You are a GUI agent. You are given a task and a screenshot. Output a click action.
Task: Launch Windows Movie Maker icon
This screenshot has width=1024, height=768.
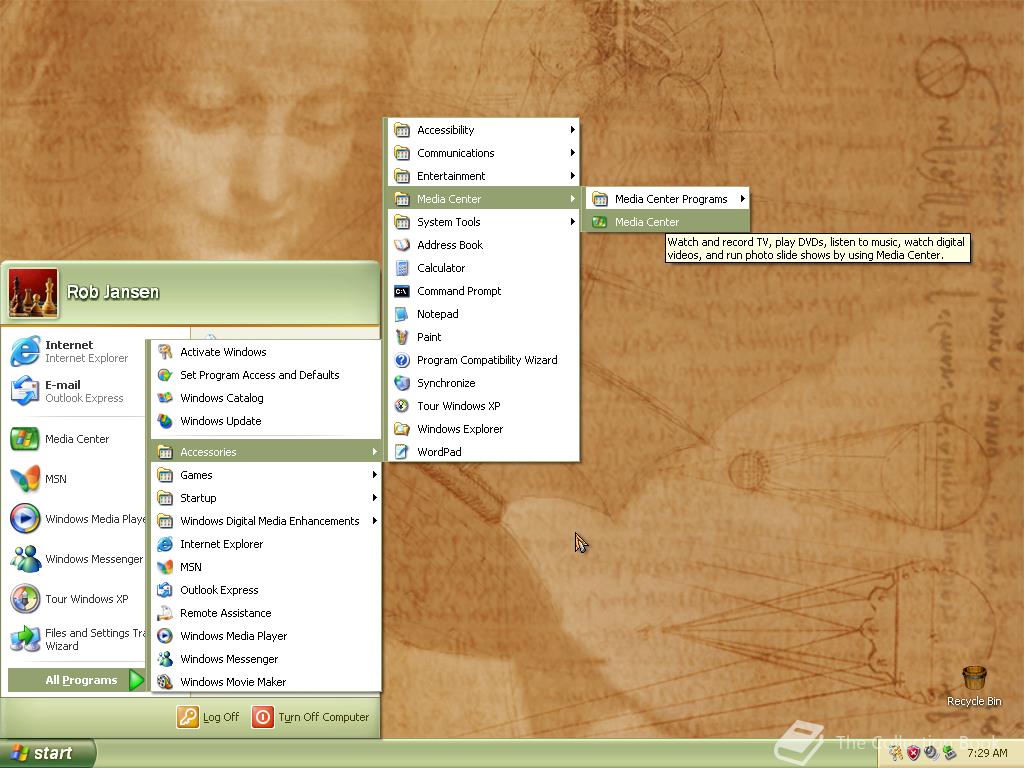pos(165,682)
